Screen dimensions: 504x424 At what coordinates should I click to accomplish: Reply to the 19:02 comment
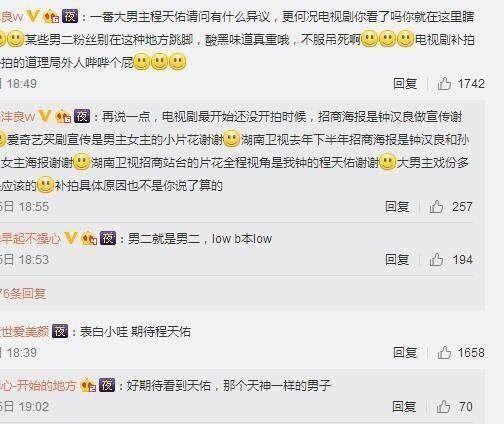click(x=404, y=406)
